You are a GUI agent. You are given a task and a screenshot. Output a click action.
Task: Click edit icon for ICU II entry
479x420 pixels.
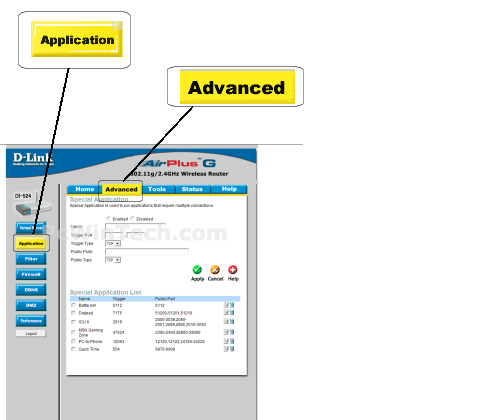(x=226, y=321)
